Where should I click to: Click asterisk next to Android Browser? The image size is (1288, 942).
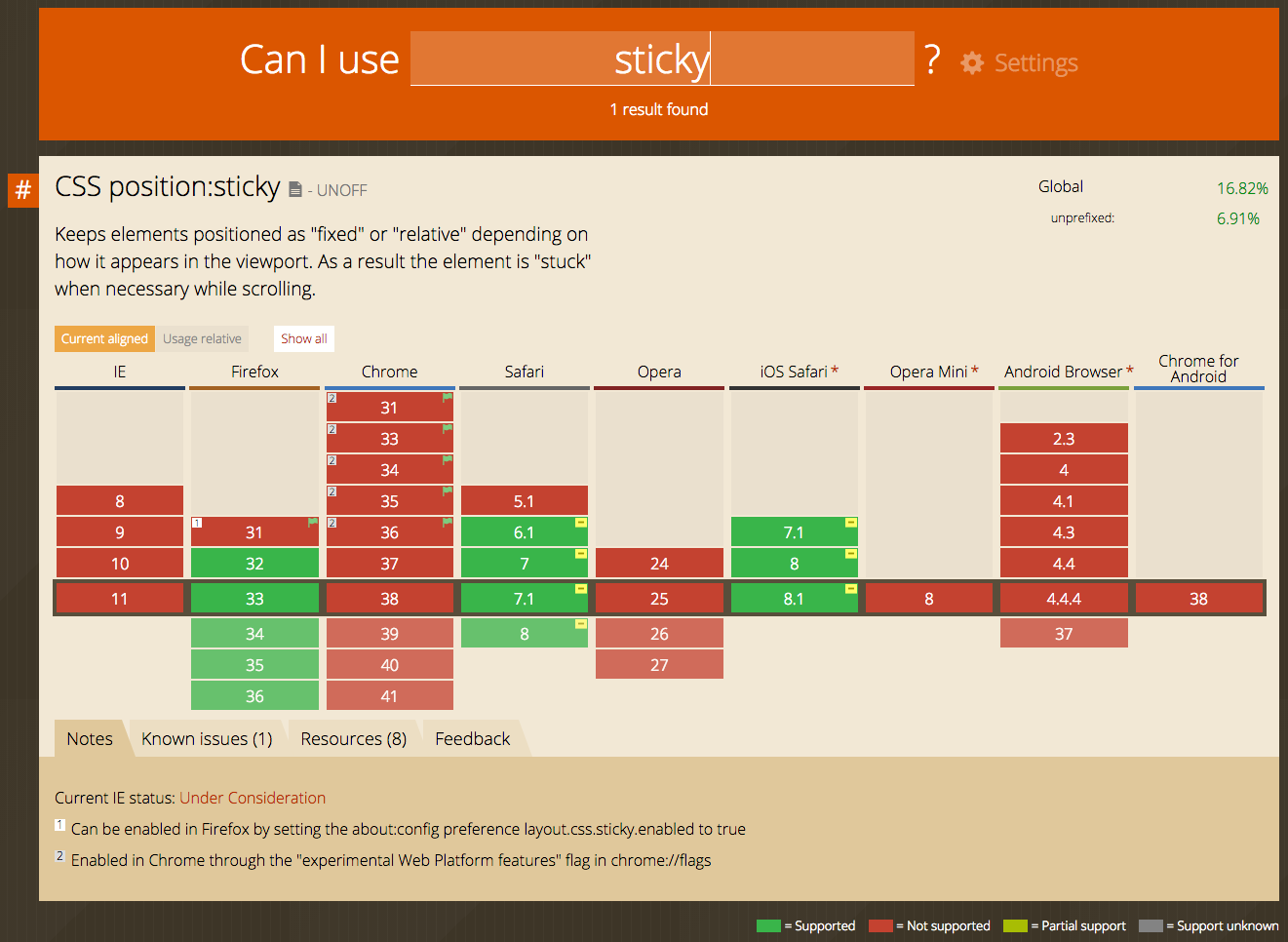point(1130,371)
